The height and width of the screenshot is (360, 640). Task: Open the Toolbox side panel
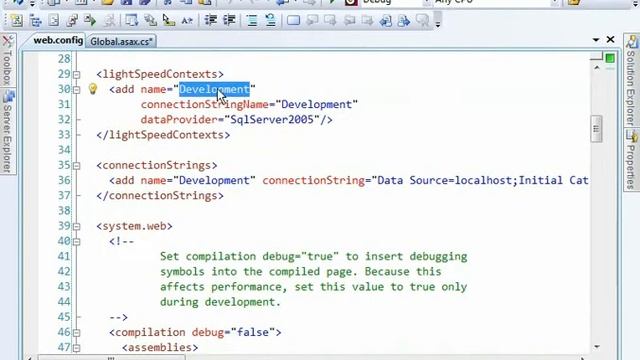[x=7, y=61]
